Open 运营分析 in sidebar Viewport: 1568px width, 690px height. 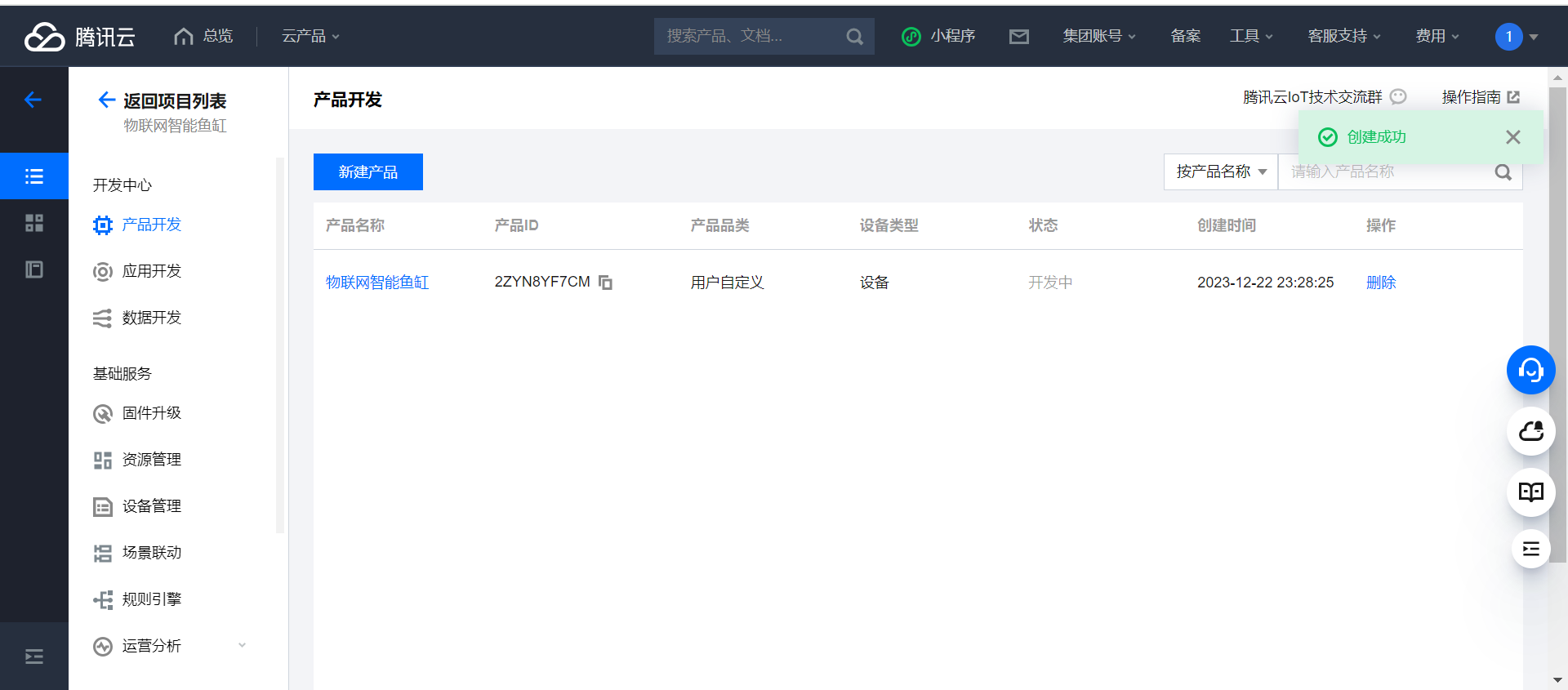pos(152,646)
